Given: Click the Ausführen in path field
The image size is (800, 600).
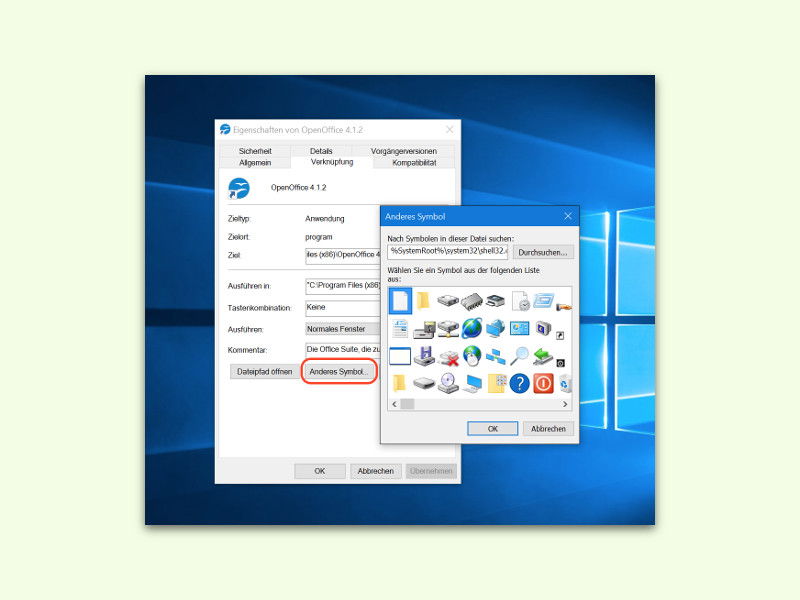Looking at the screenshot, I should click(343, 286).
